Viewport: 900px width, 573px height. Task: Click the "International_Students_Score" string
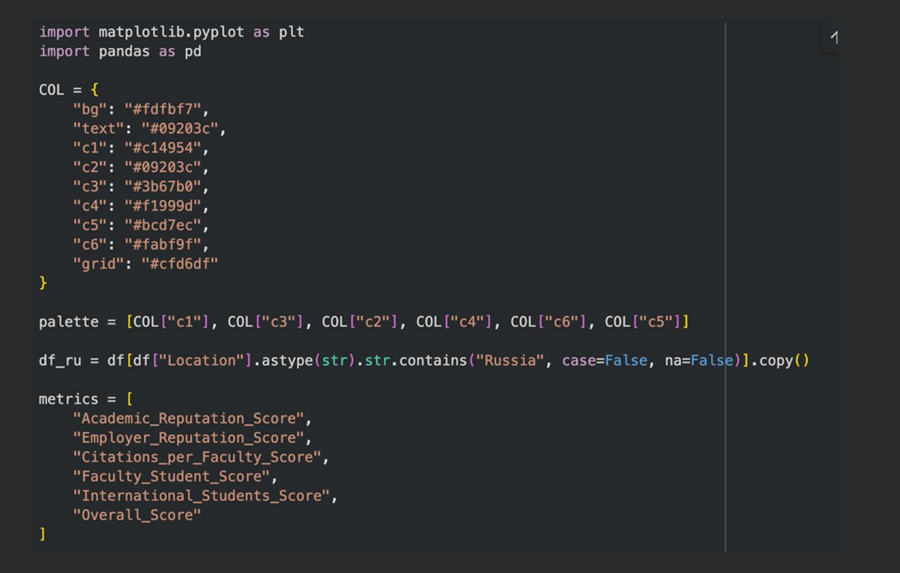point(204,496)
